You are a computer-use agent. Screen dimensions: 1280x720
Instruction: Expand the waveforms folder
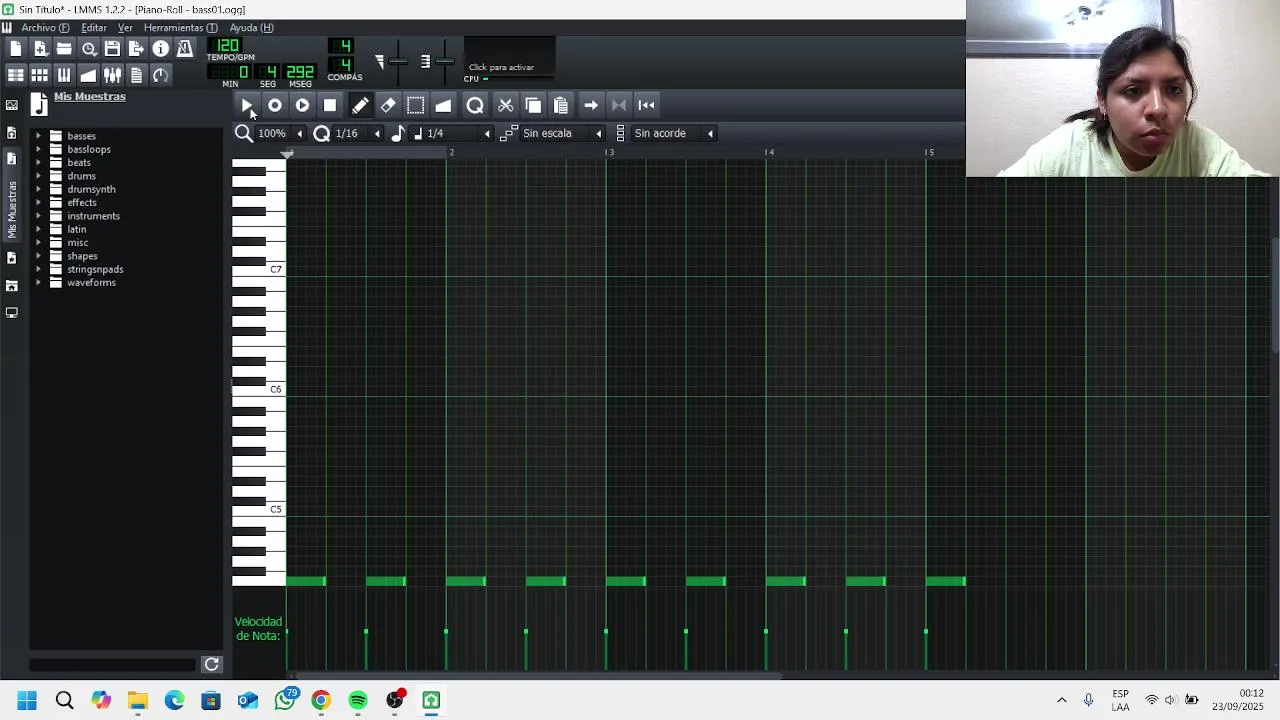(38, 283)
